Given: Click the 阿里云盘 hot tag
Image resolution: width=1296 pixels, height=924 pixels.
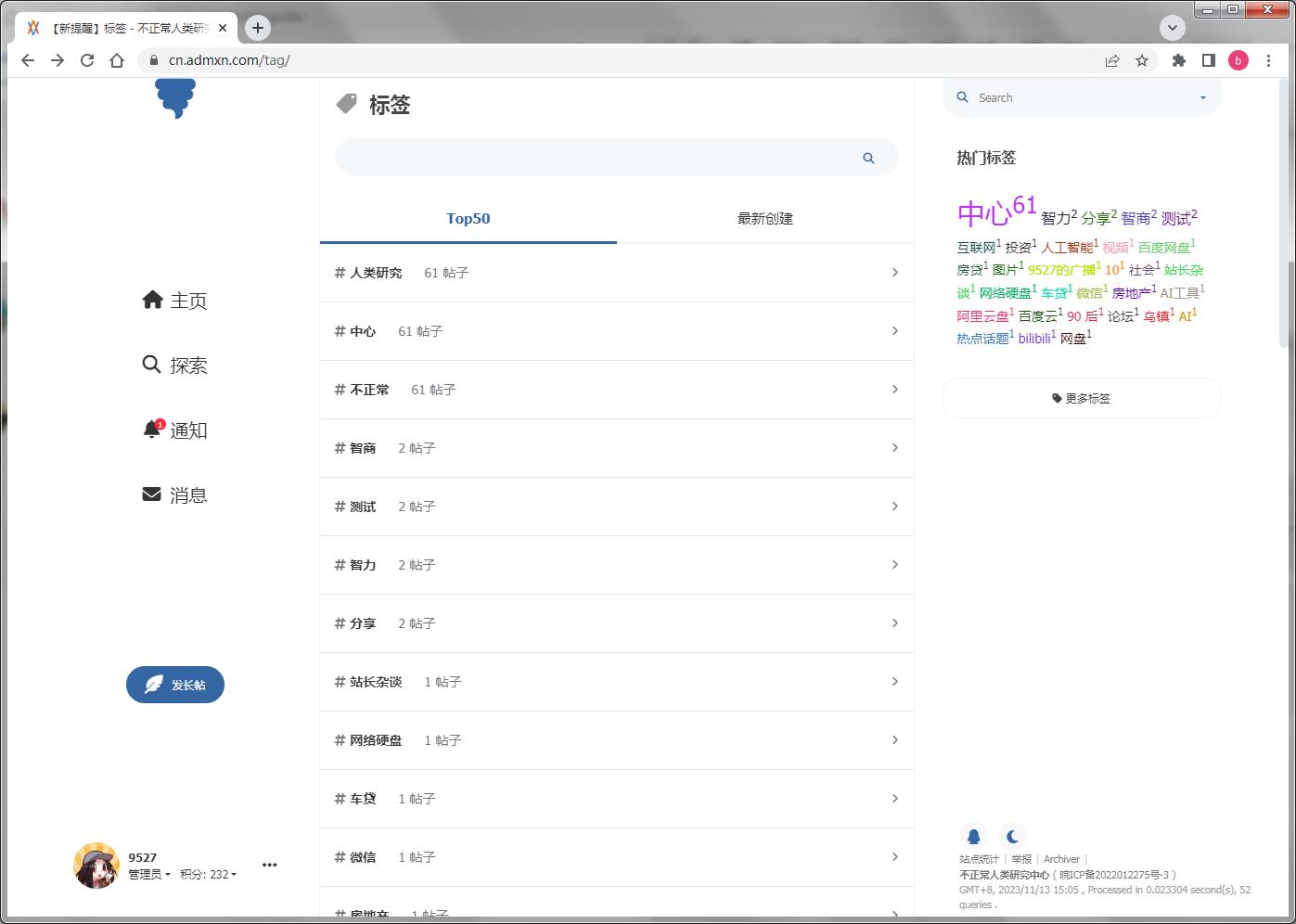Looking at the screenshot, I should coord(985,315).
